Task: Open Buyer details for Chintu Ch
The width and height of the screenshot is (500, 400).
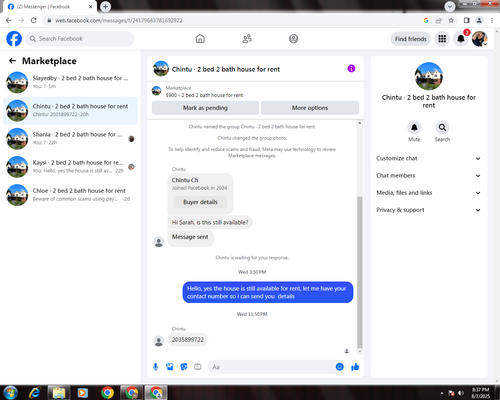Action: 200,202
